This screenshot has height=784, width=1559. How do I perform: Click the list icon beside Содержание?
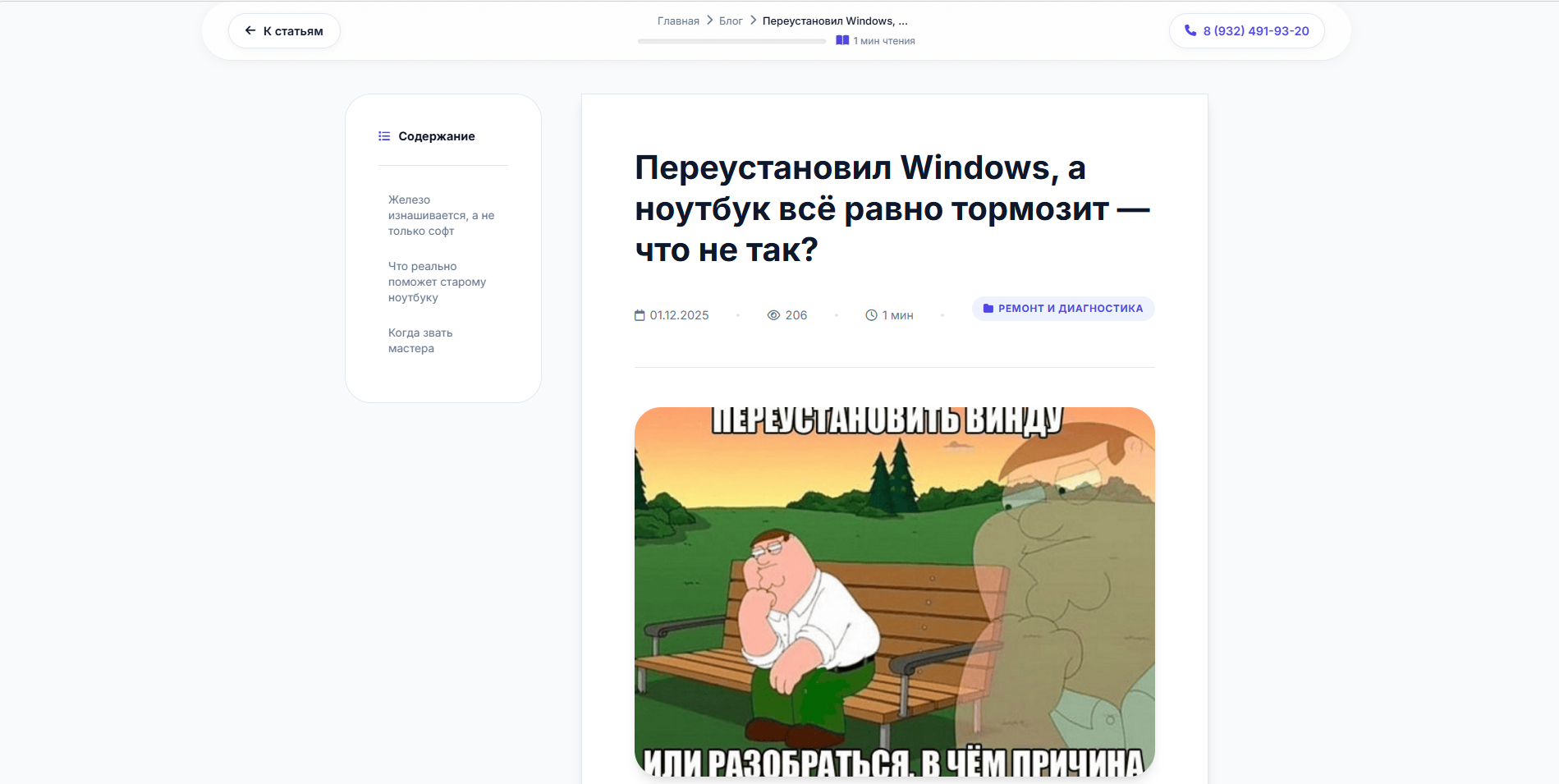tap(384, 136)
